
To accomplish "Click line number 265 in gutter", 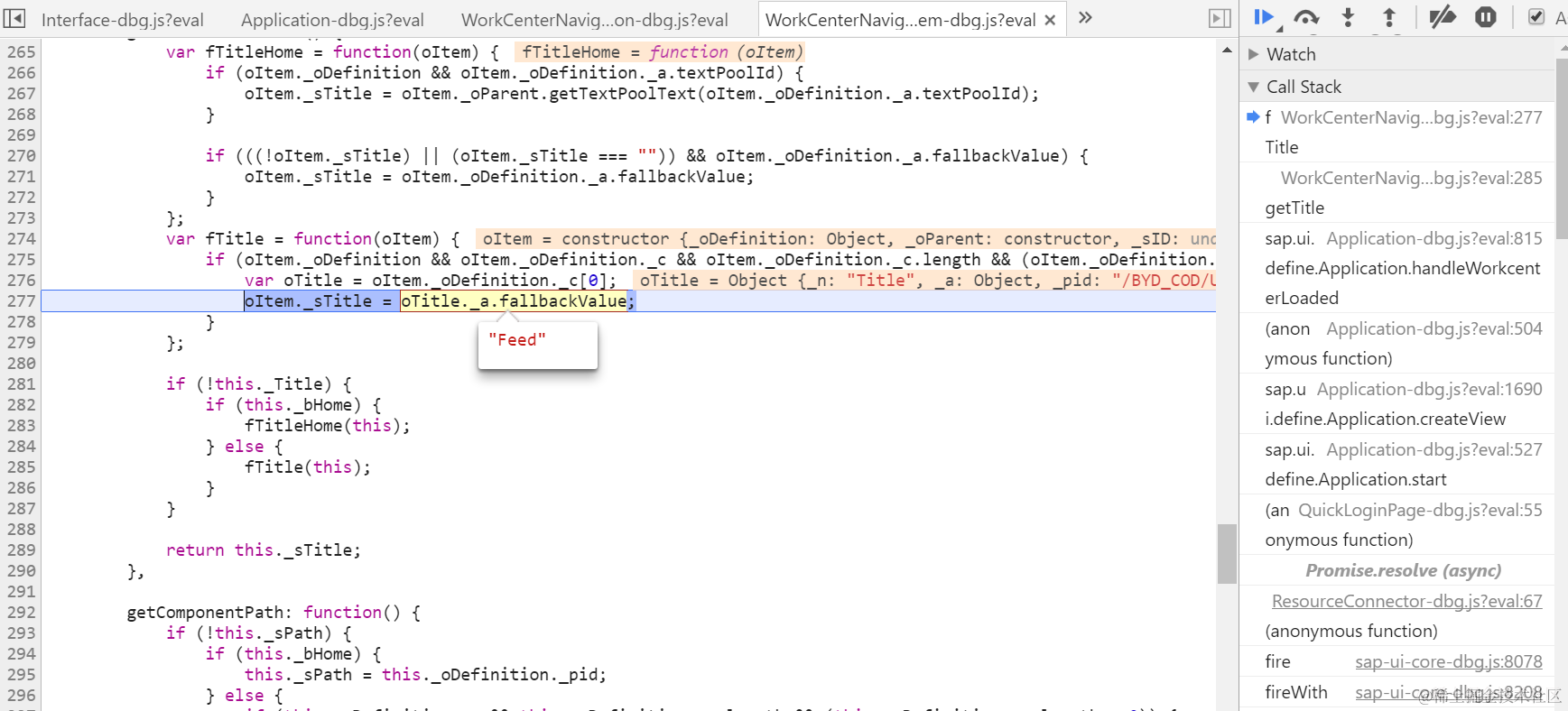I will click(x=21, y=51).
